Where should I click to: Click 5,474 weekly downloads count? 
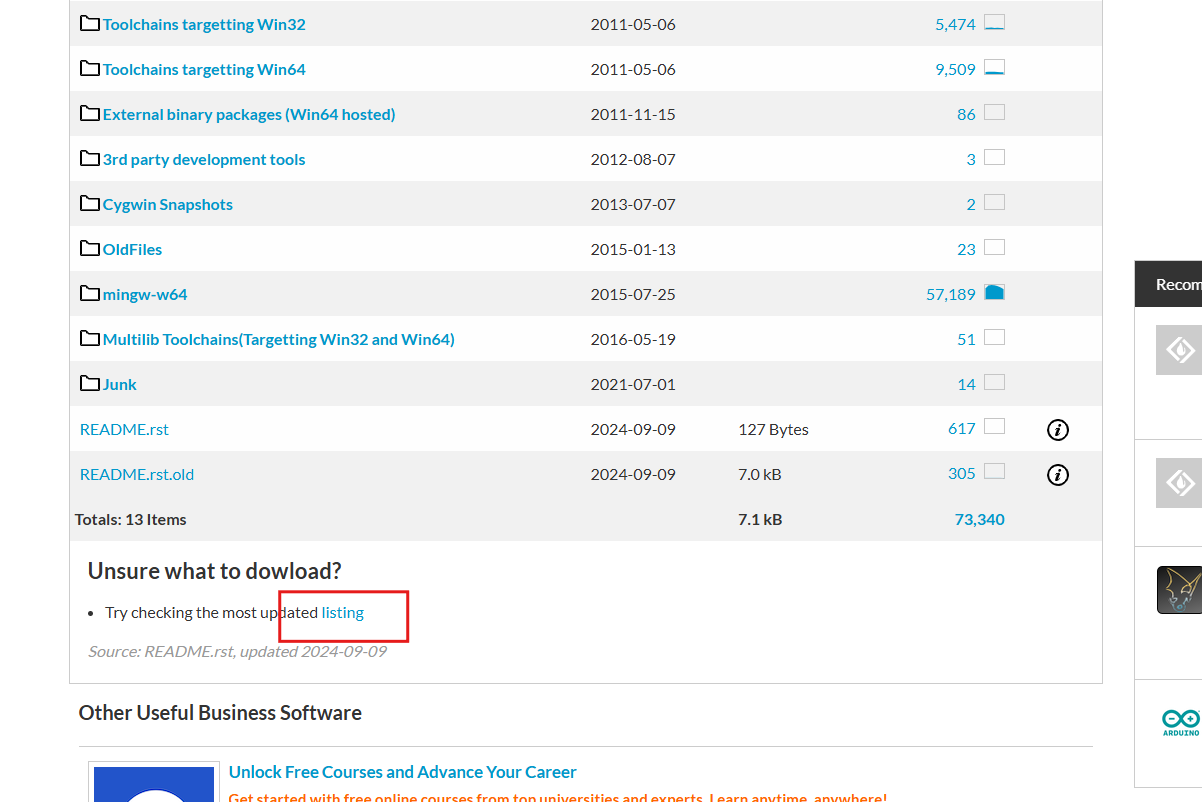coord(955,24)
